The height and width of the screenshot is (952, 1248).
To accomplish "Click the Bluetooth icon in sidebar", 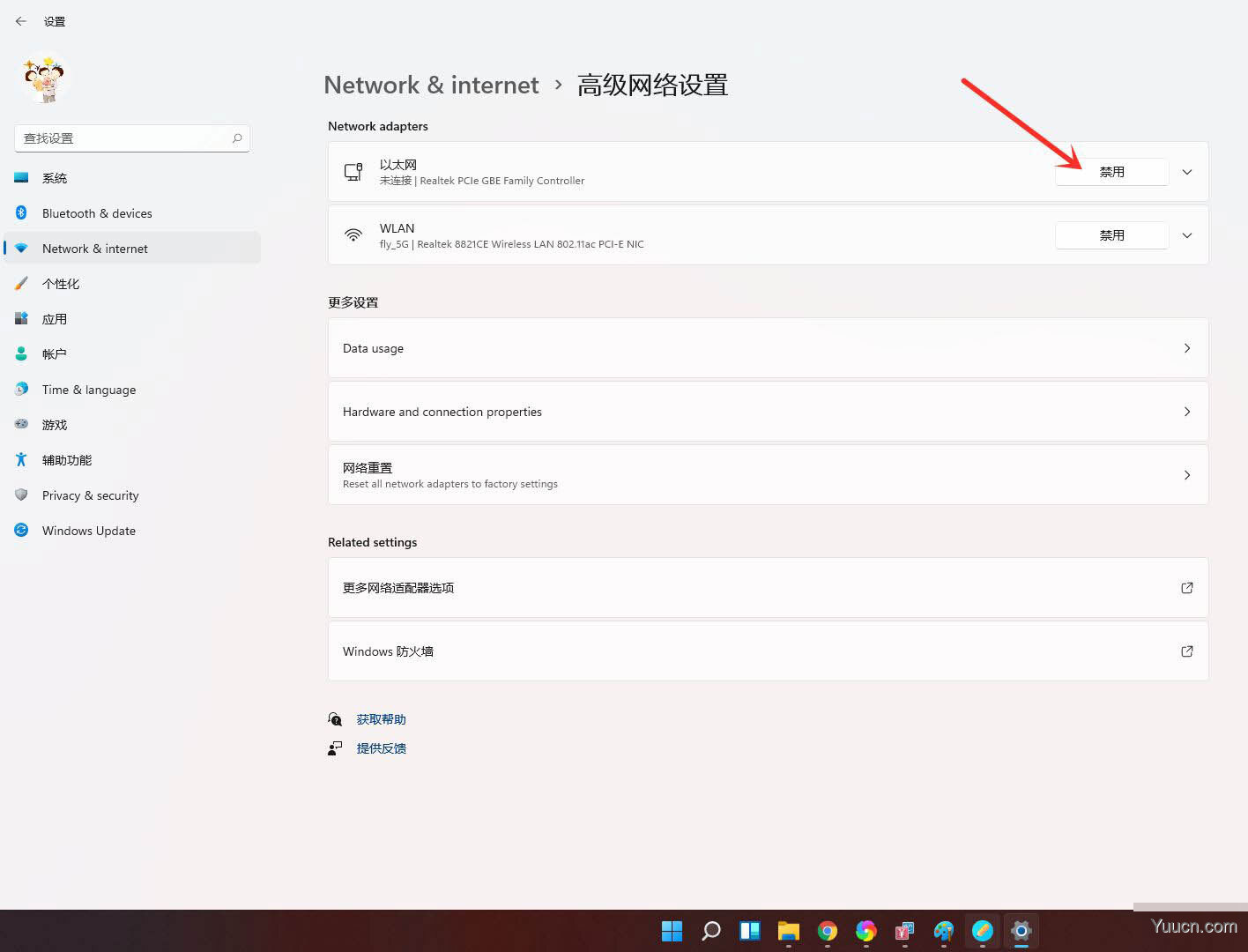I will pos(21,212).
